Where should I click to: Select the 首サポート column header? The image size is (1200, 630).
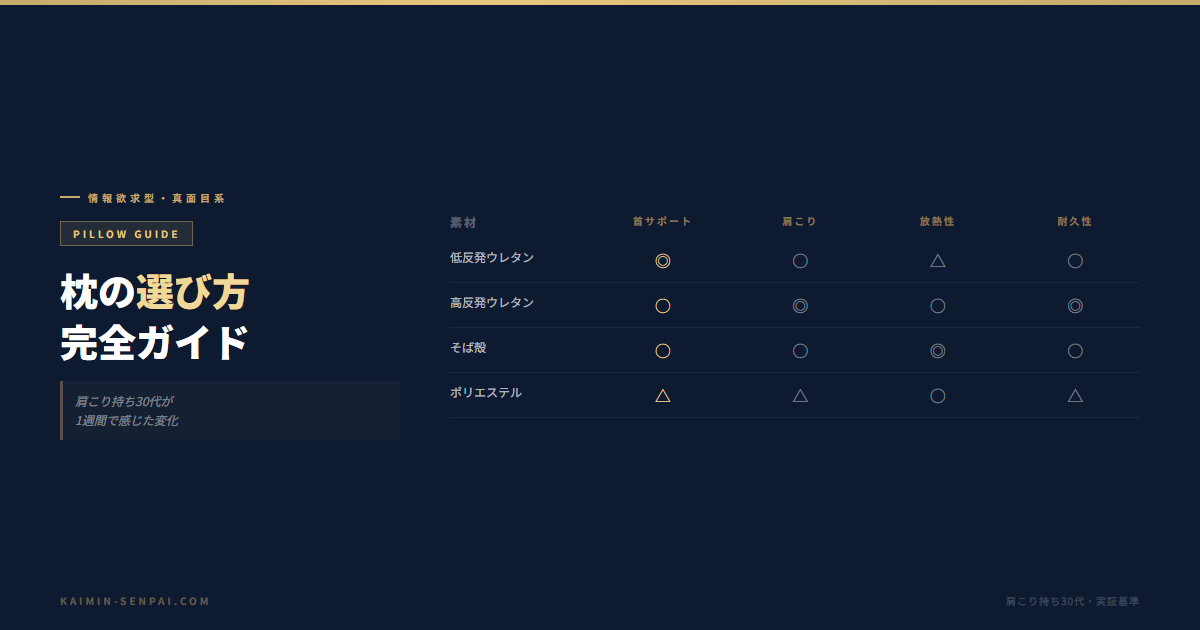pos(662,222)
